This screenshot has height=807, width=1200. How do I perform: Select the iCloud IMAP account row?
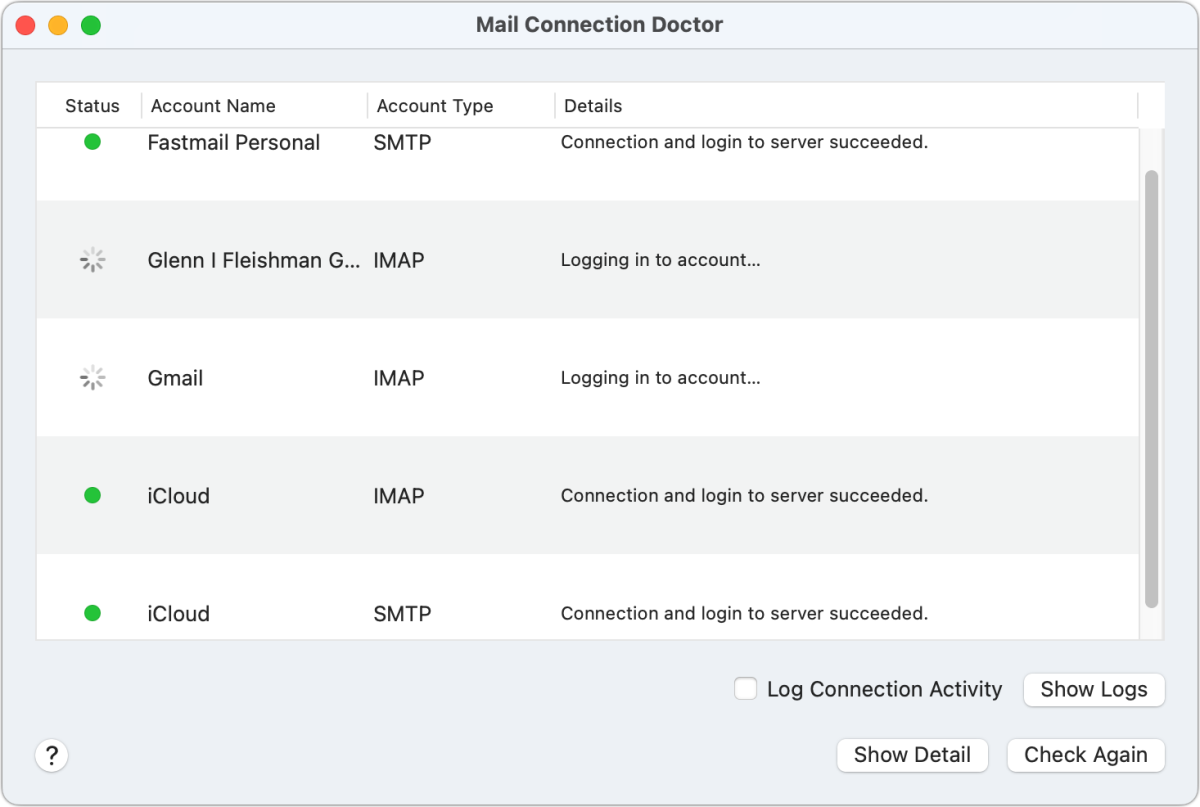(600, 495)
